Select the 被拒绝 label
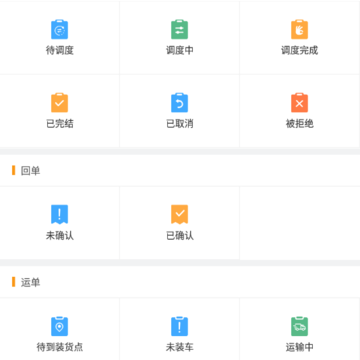The height and width of the screenshot is (360, 360). 299,124
